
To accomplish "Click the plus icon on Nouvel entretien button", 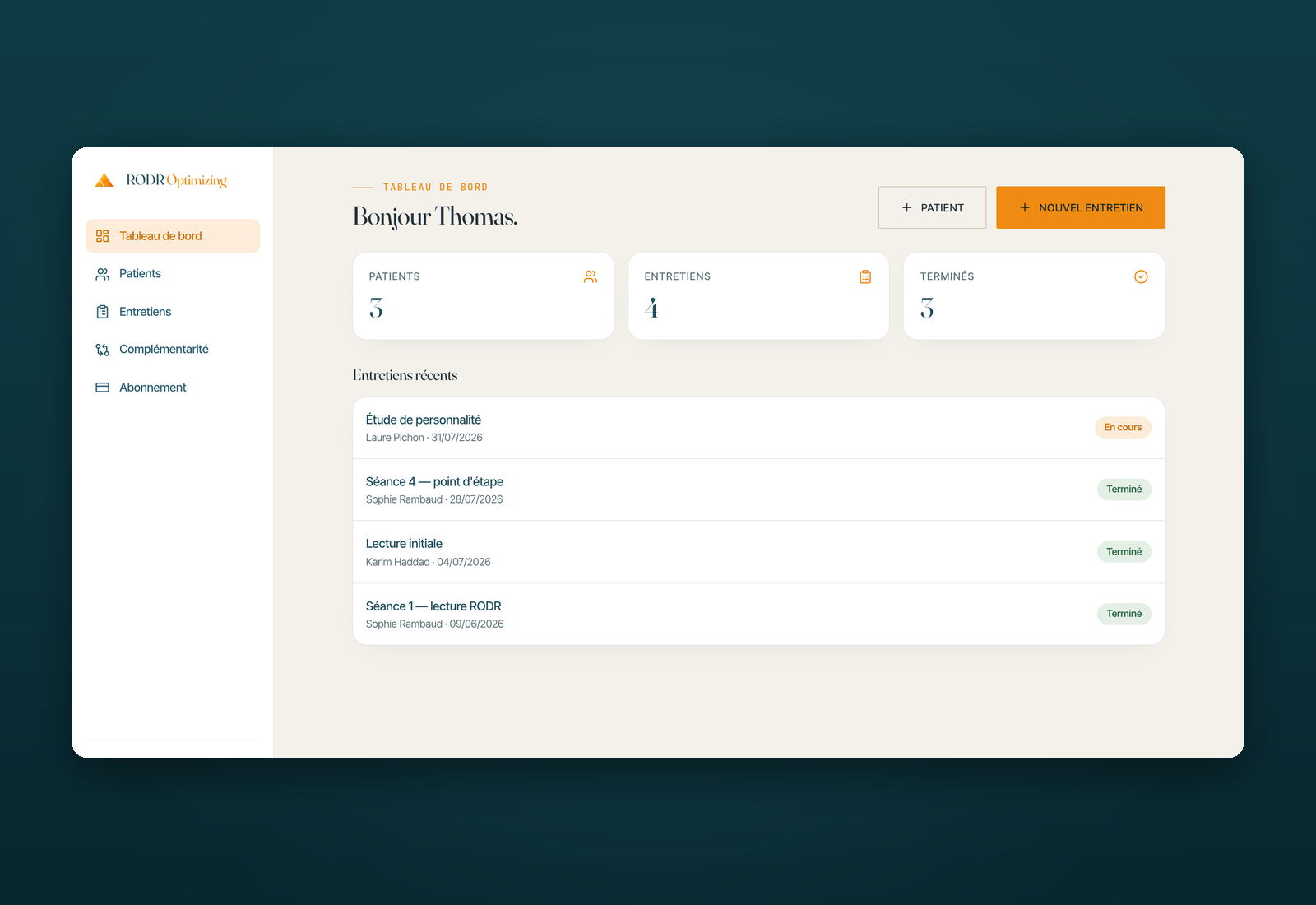I will tap(1025, 207).
